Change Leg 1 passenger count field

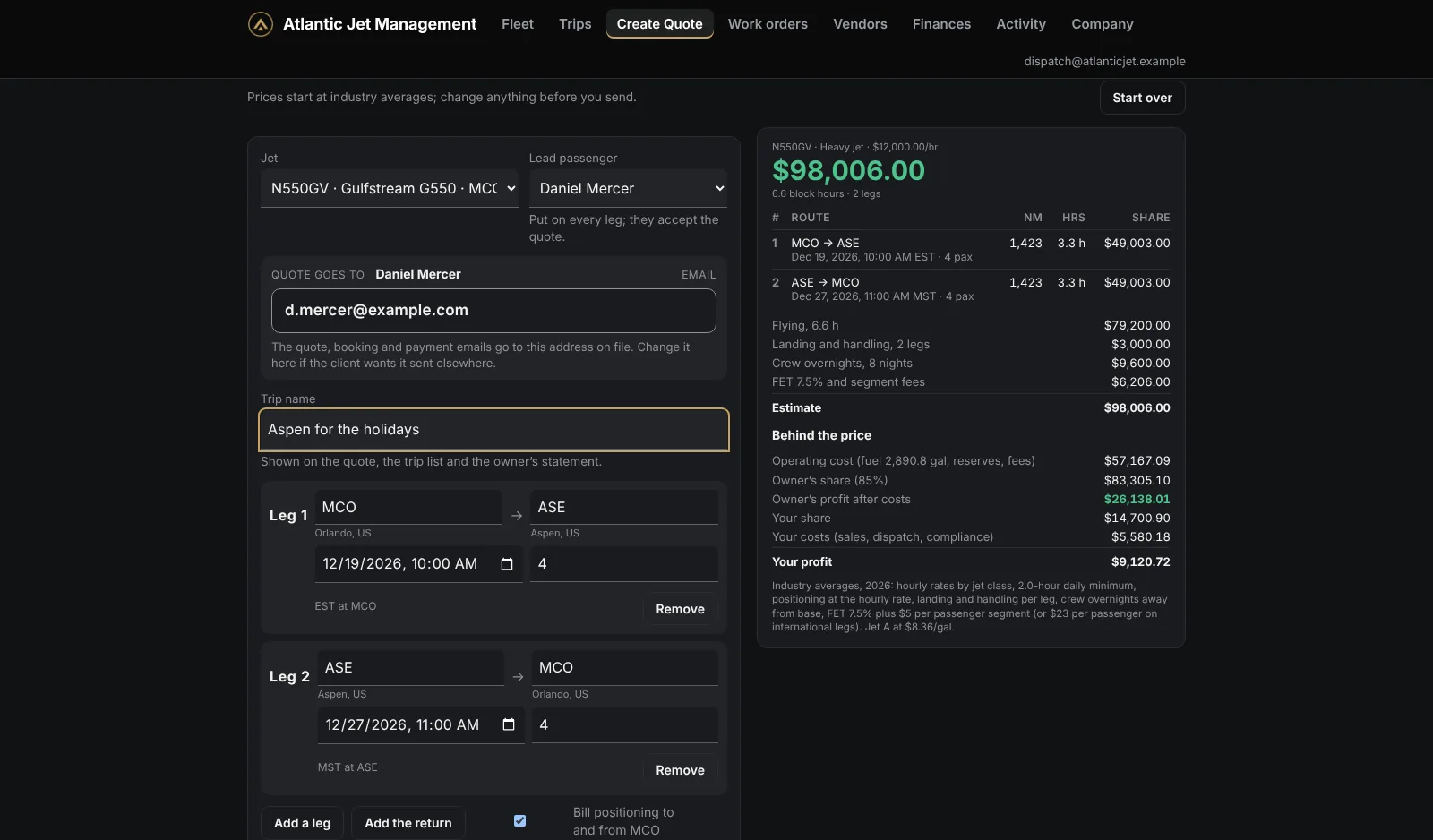coord(624,564)
